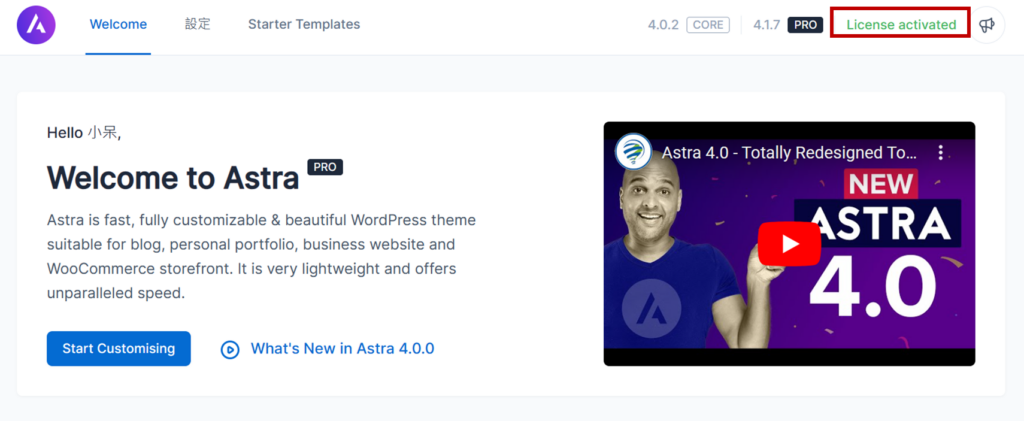Open the video's three-dot options menu
This screenshot has width=1024, height=421.
940,153
